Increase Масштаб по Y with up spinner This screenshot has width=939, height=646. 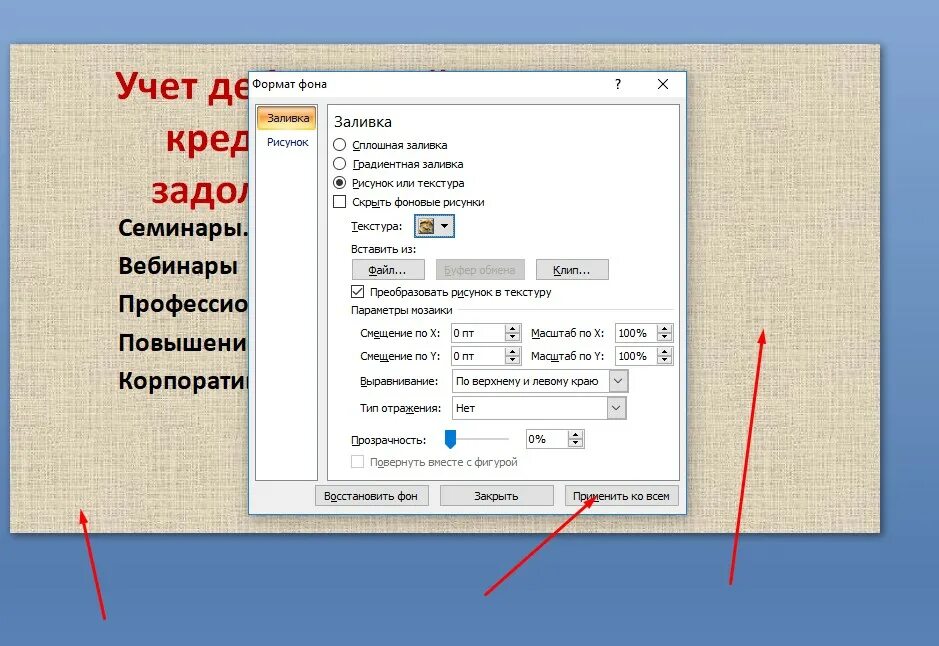[664, 352]
